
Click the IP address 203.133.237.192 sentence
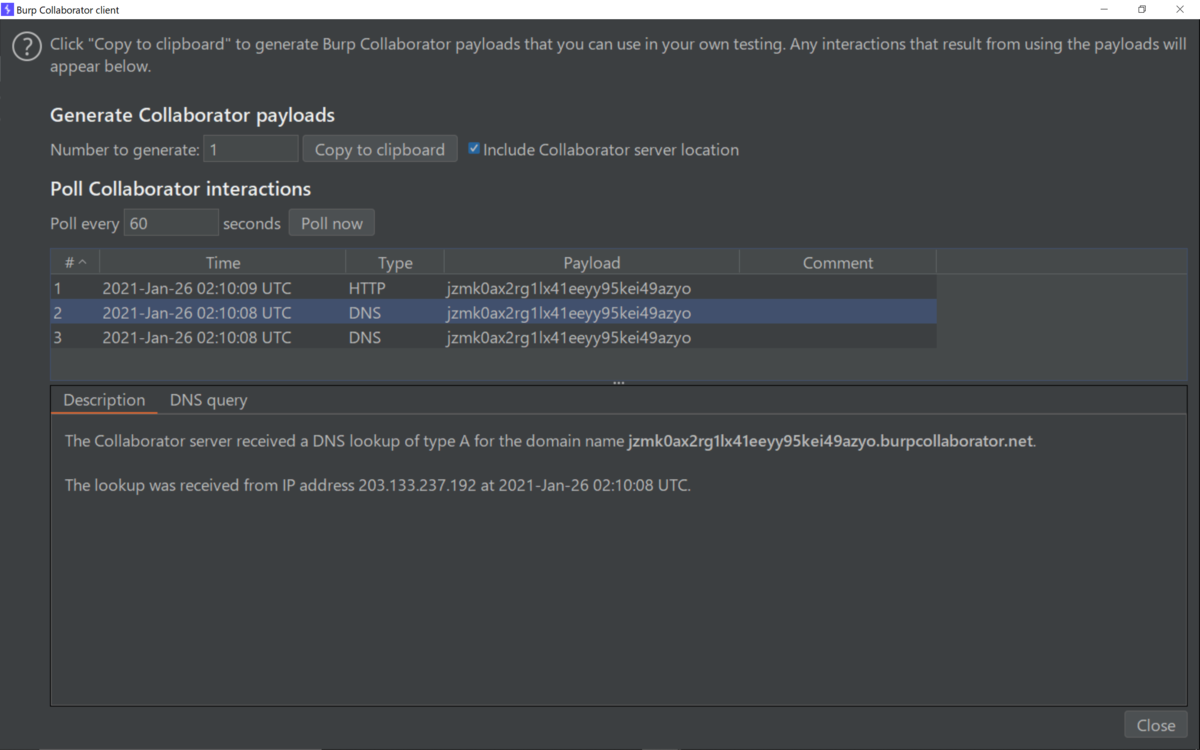(377, 486)
